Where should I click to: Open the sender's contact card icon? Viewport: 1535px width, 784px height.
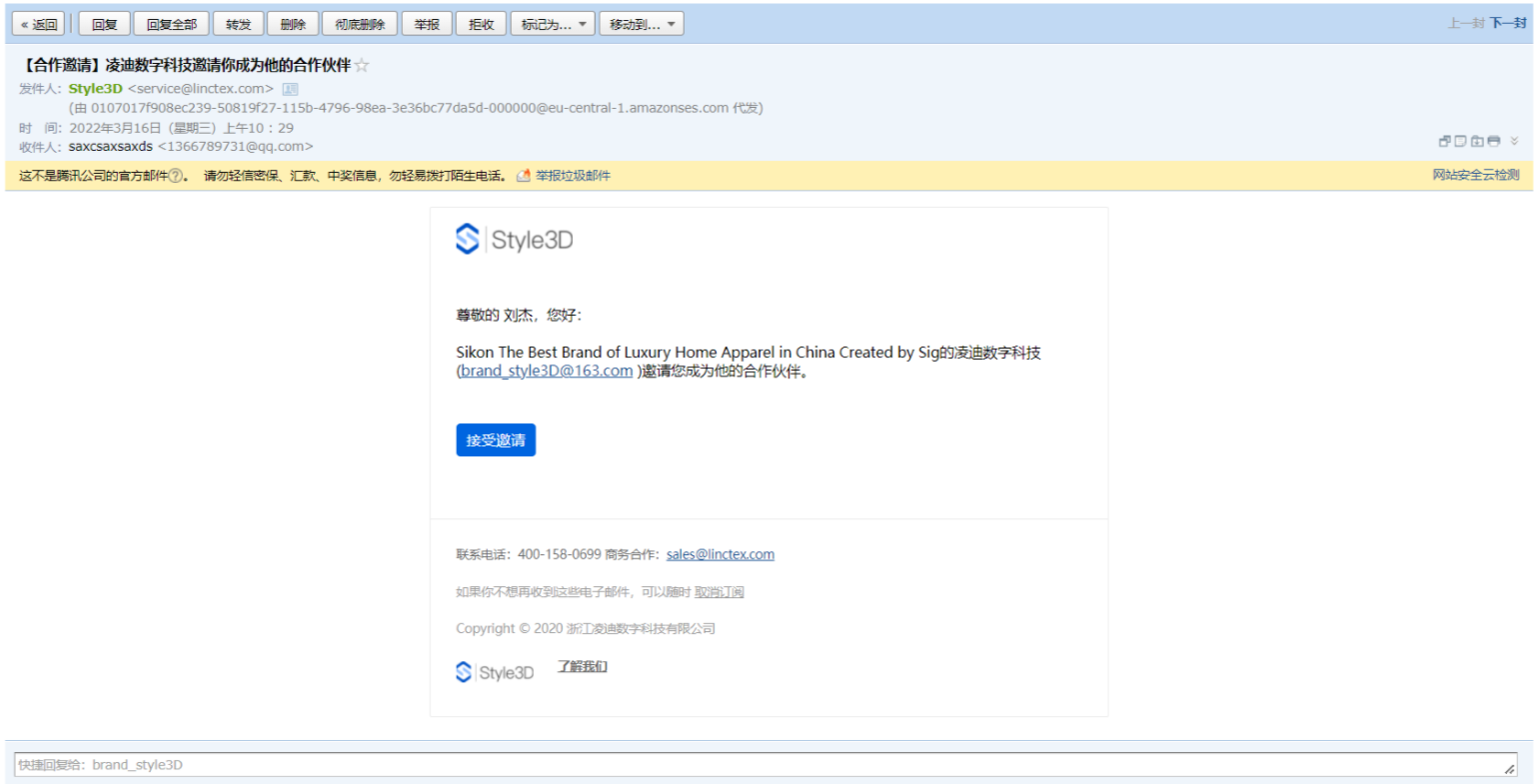(290, 89)
